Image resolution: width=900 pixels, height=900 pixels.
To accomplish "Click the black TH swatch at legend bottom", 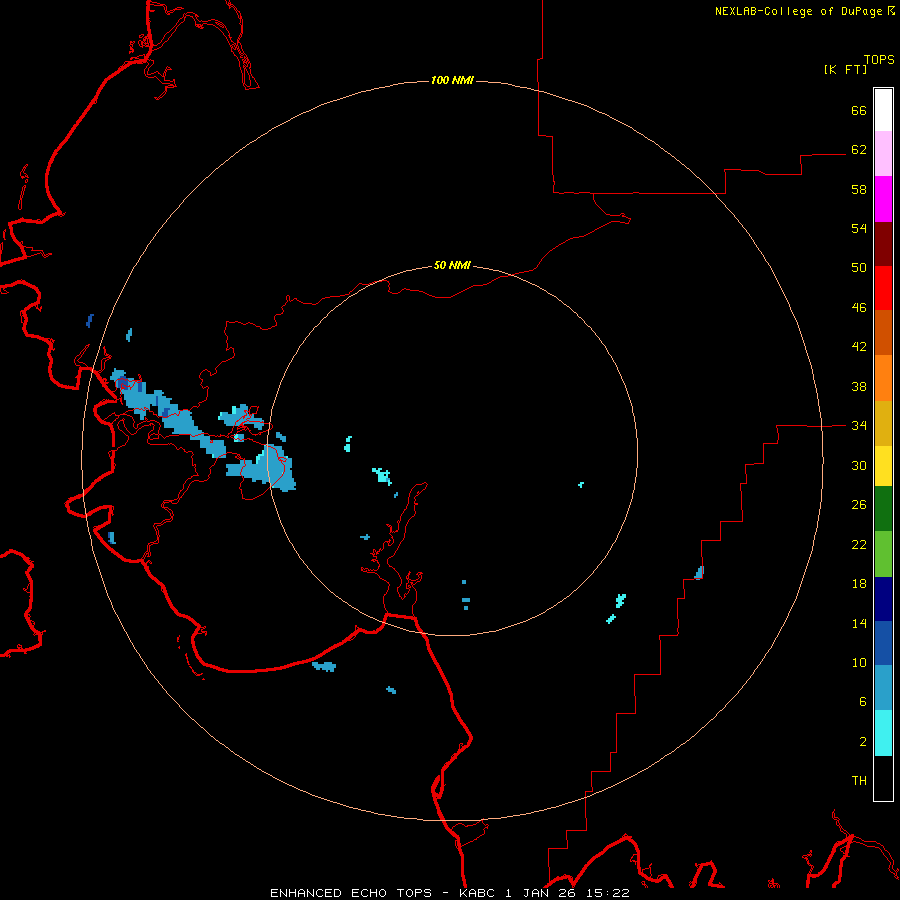I will tap(883, 778).
